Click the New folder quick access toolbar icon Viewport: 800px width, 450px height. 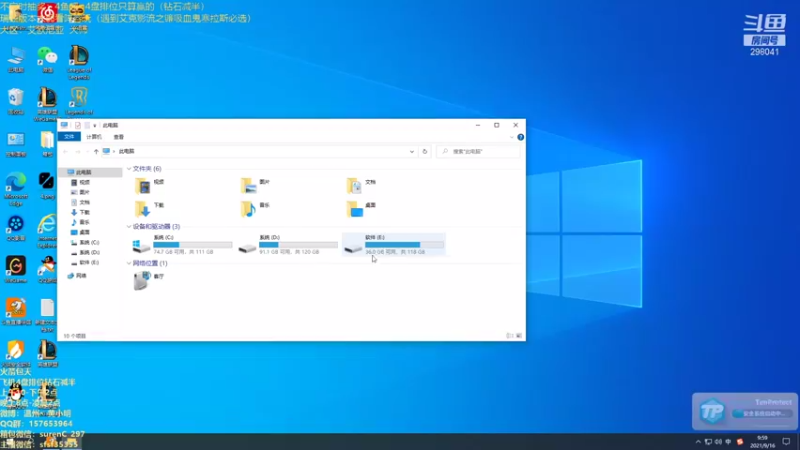[87, 125]
